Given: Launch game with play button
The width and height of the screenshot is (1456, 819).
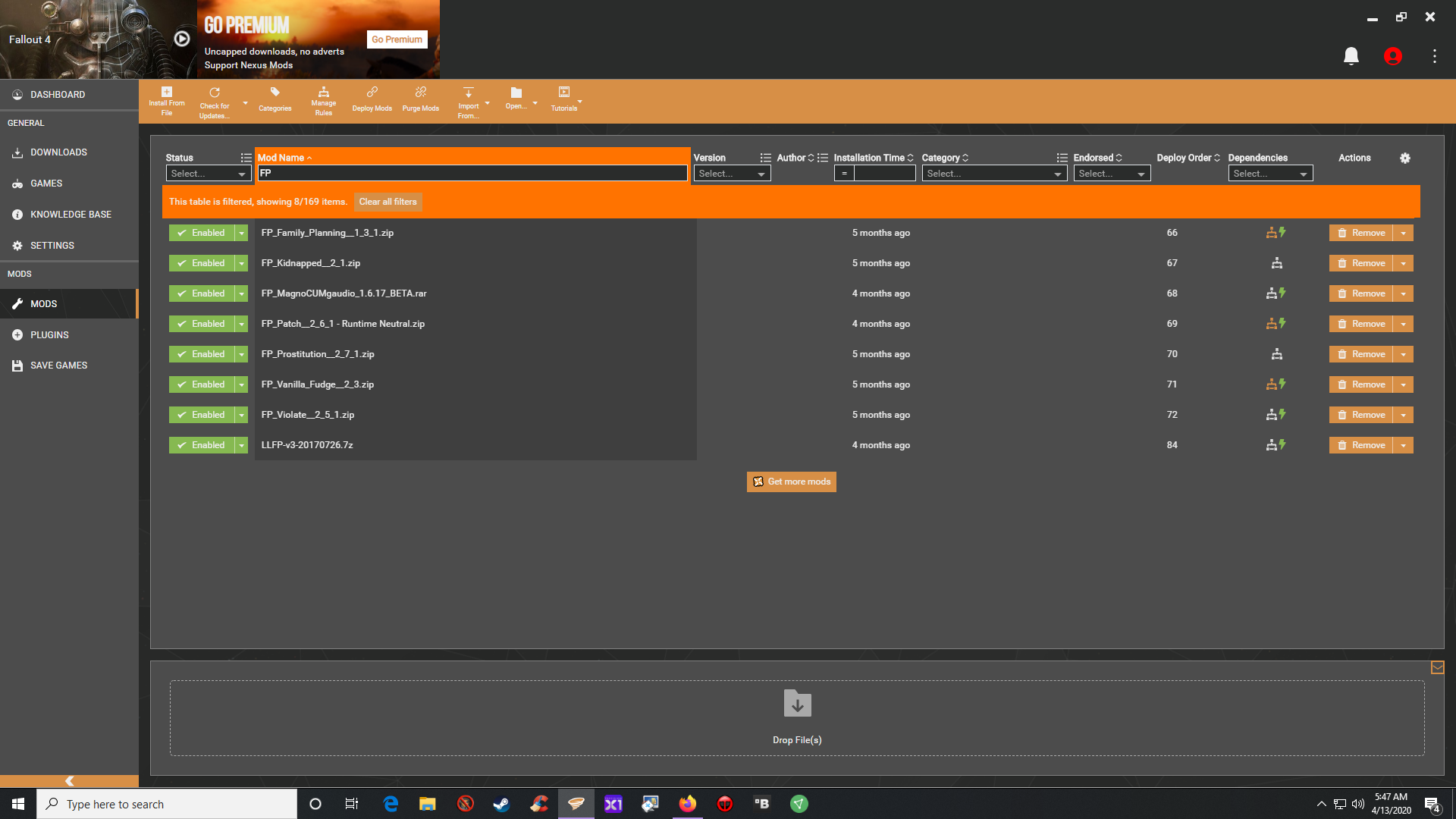Looking at the screenshot, I should tap(182, 39).
